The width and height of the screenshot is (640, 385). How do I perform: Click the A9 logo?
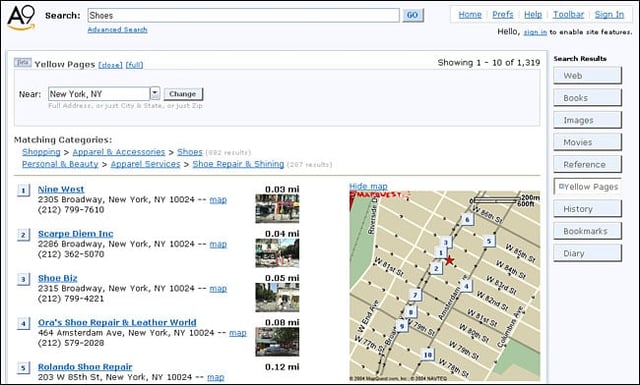[21, 18]
